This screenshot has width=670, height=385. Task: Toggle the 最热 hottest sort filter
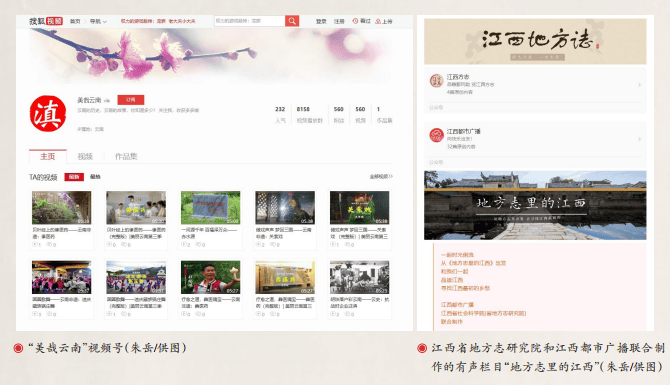tap(95, 177)
